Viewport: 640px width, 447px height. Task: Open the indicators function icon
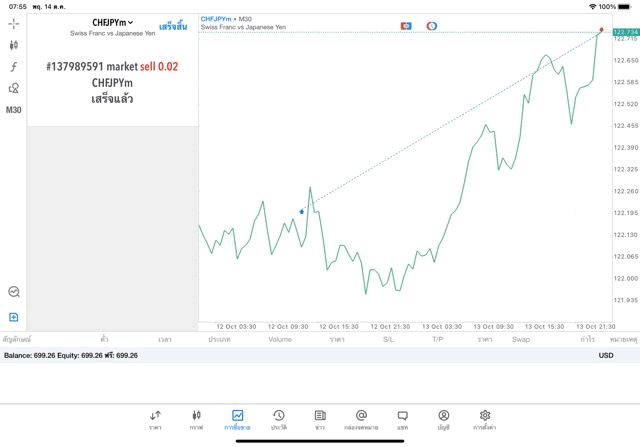tap(14, 67)
